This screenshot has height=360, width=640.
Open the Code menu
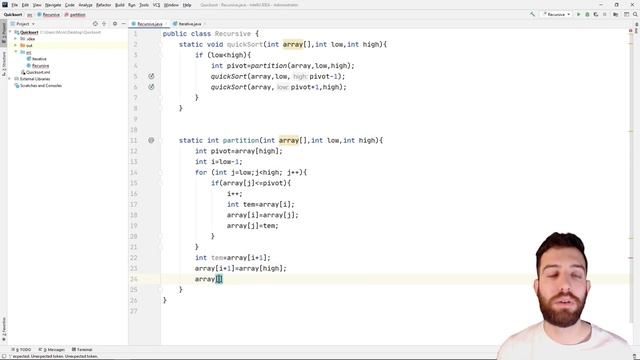70,5
